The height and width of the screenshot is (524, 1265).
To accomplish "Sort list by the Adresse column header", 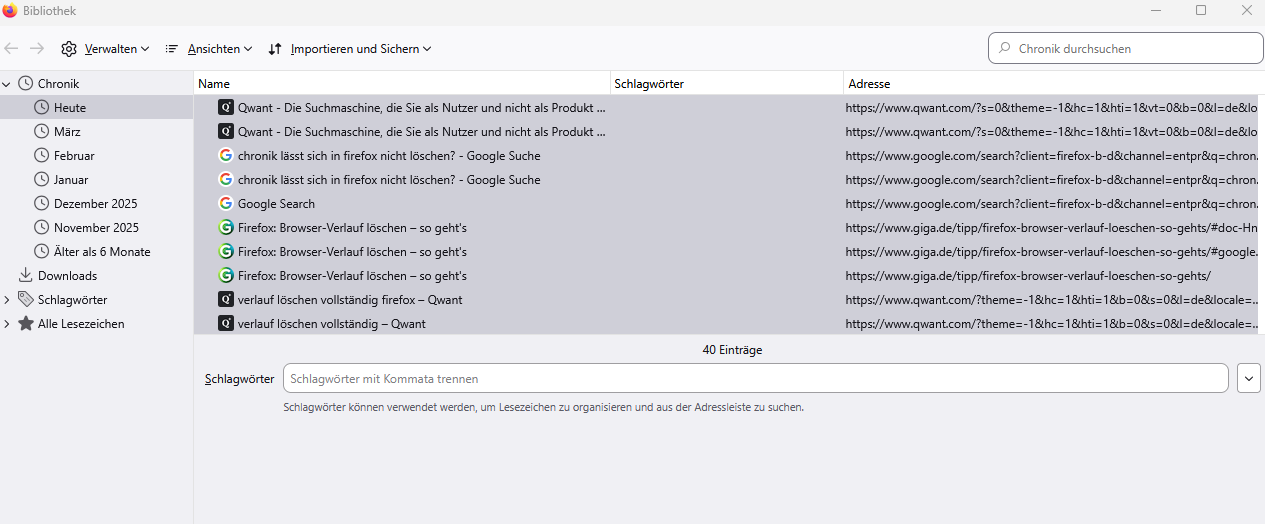I will pyautogui.click(x=1050, y=84).
